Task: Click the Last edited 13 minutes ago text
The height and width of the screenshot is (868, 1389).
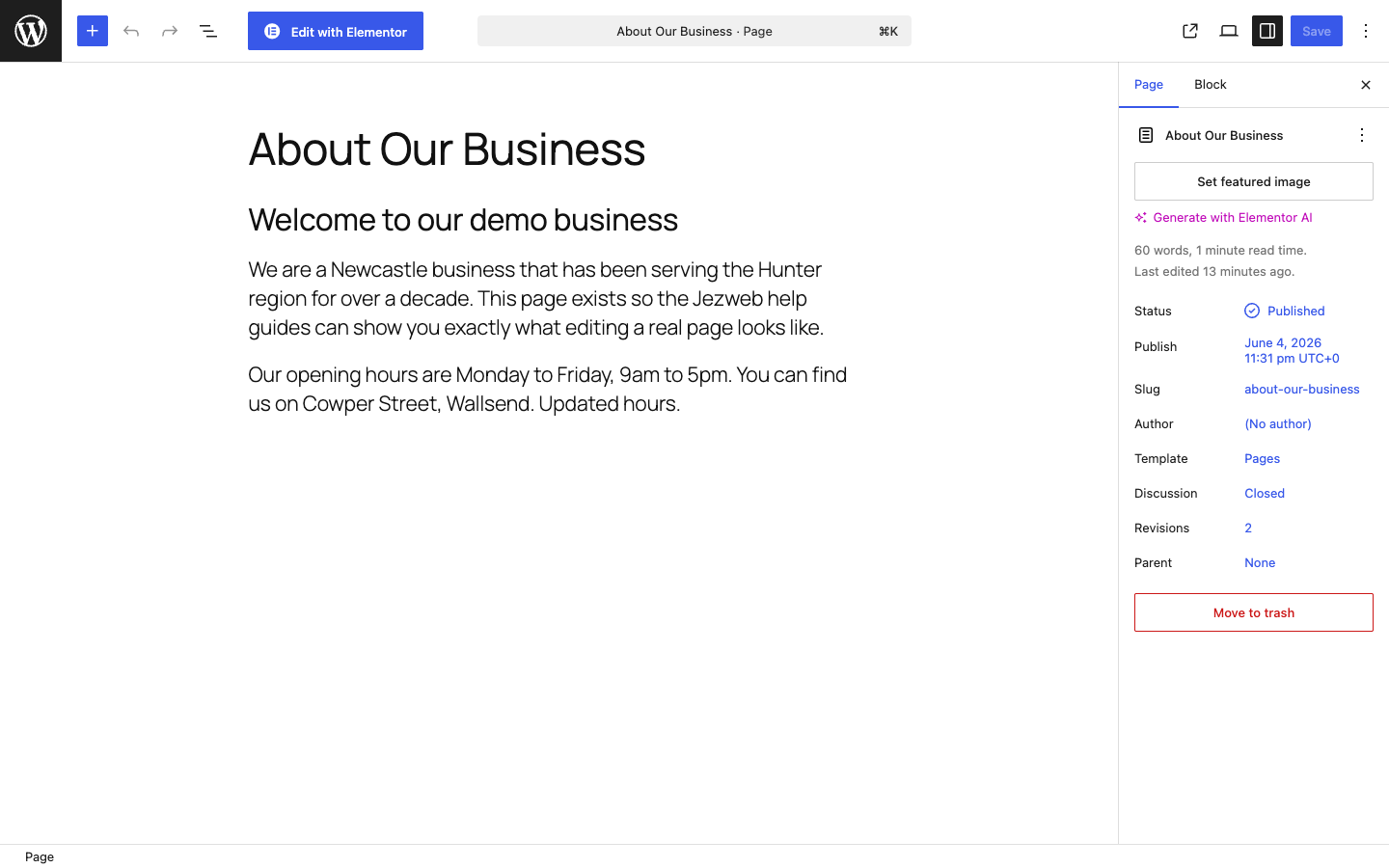Action: [1214, 271]
